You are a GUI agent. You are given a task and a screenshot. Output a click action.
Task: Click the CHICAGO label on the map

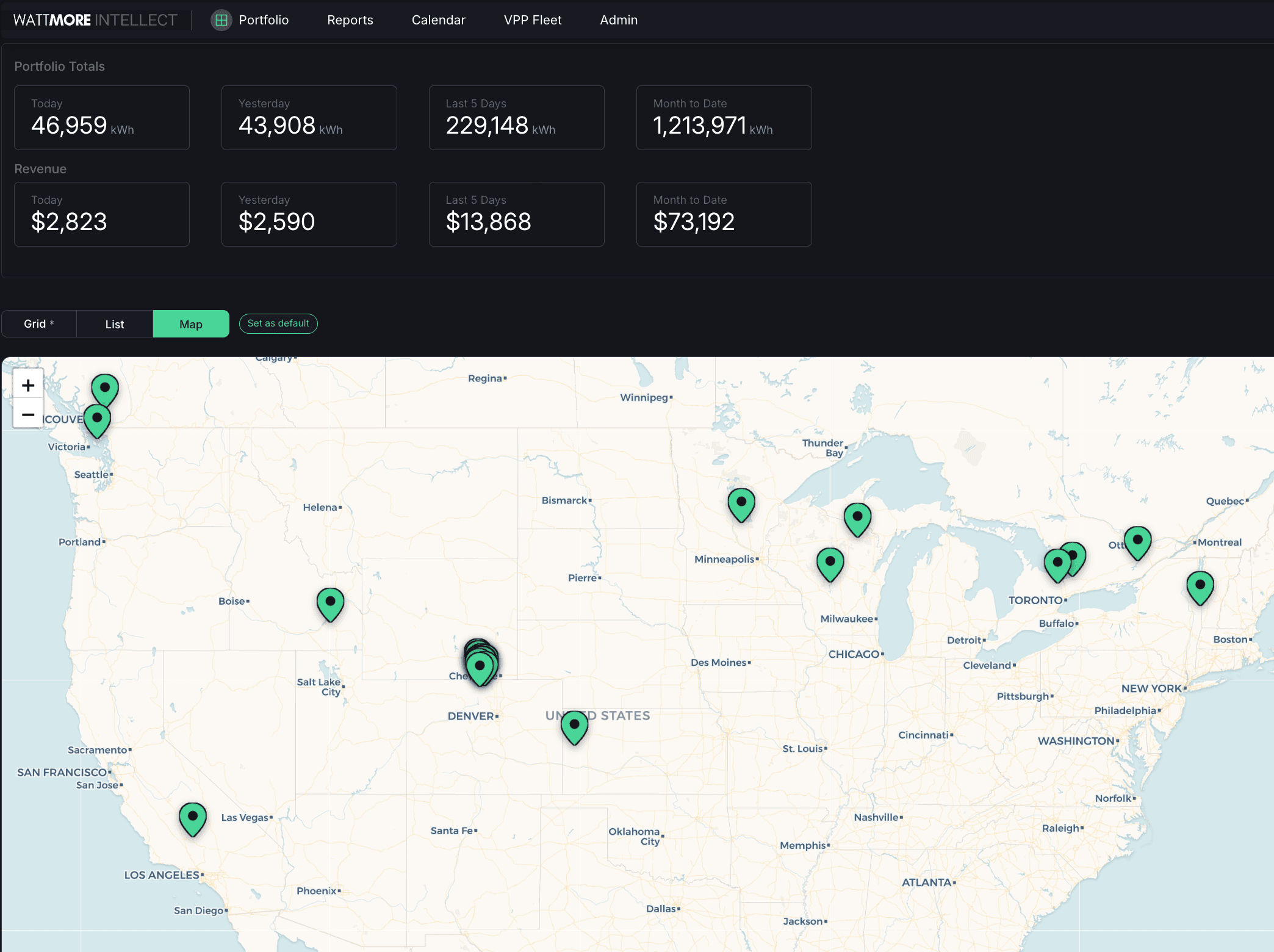point(854,654)
